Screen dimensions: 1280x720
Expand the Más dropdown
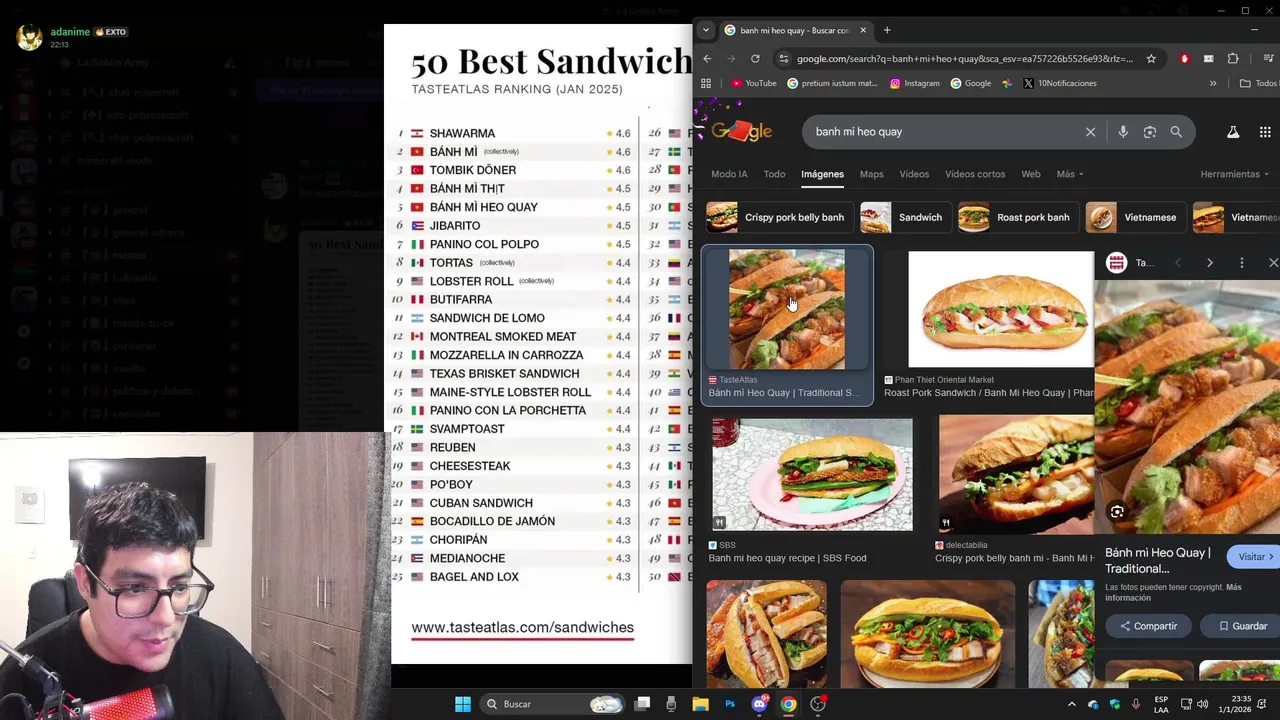[x=1070, y=174]
